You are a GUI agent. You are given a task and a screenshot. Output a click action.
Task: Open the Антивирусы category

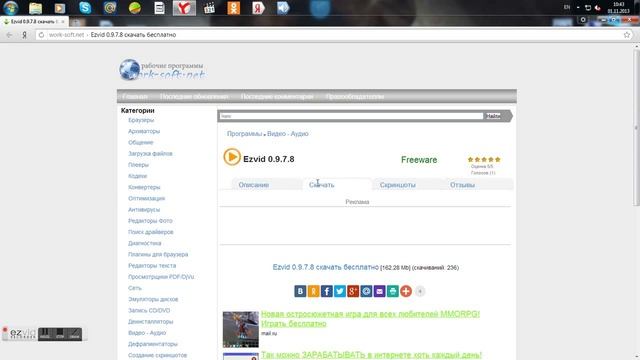click(x=144, y=210)
